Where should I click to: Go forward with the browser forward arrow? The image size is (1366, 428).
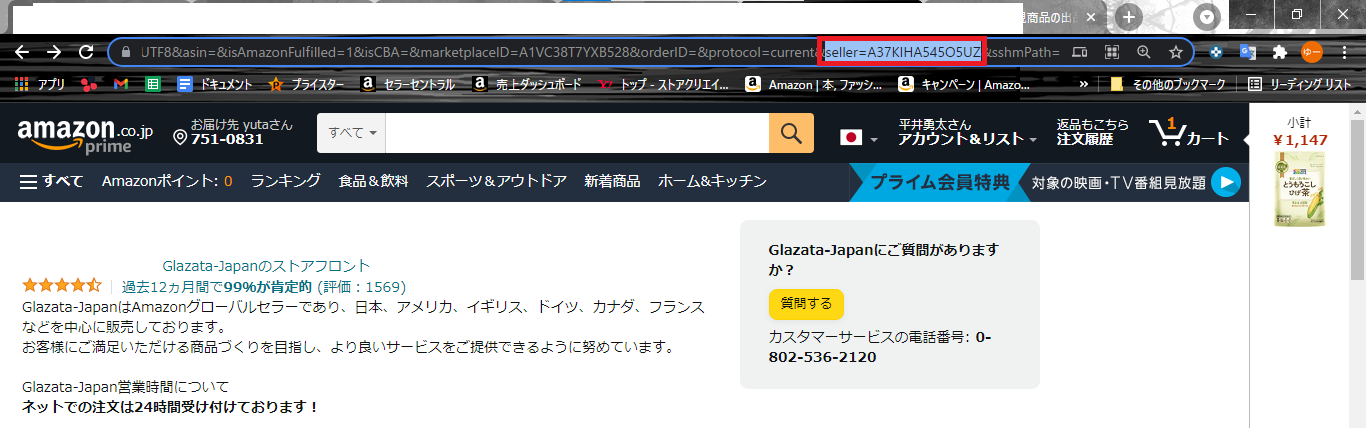[54, 52]
